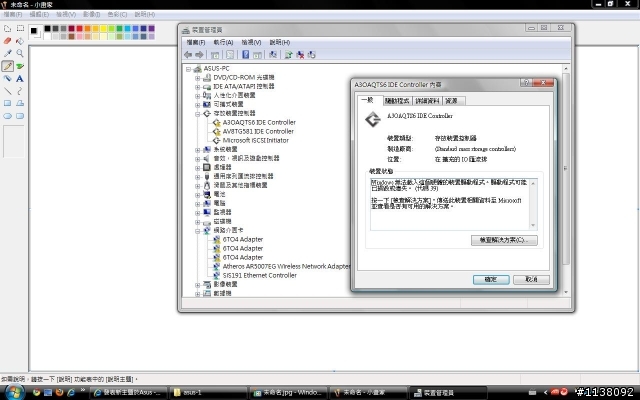Click device status box scroll down arrow
The width and height of the screenshot is (640, 400).
533,226
